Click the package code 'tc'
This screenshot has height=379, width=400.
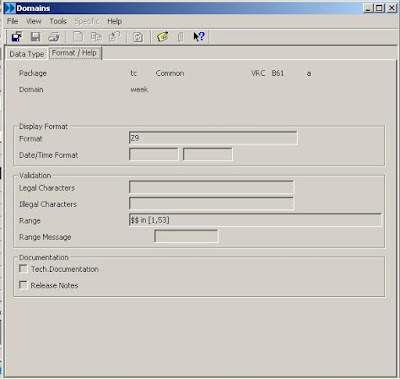coord(134,73)
